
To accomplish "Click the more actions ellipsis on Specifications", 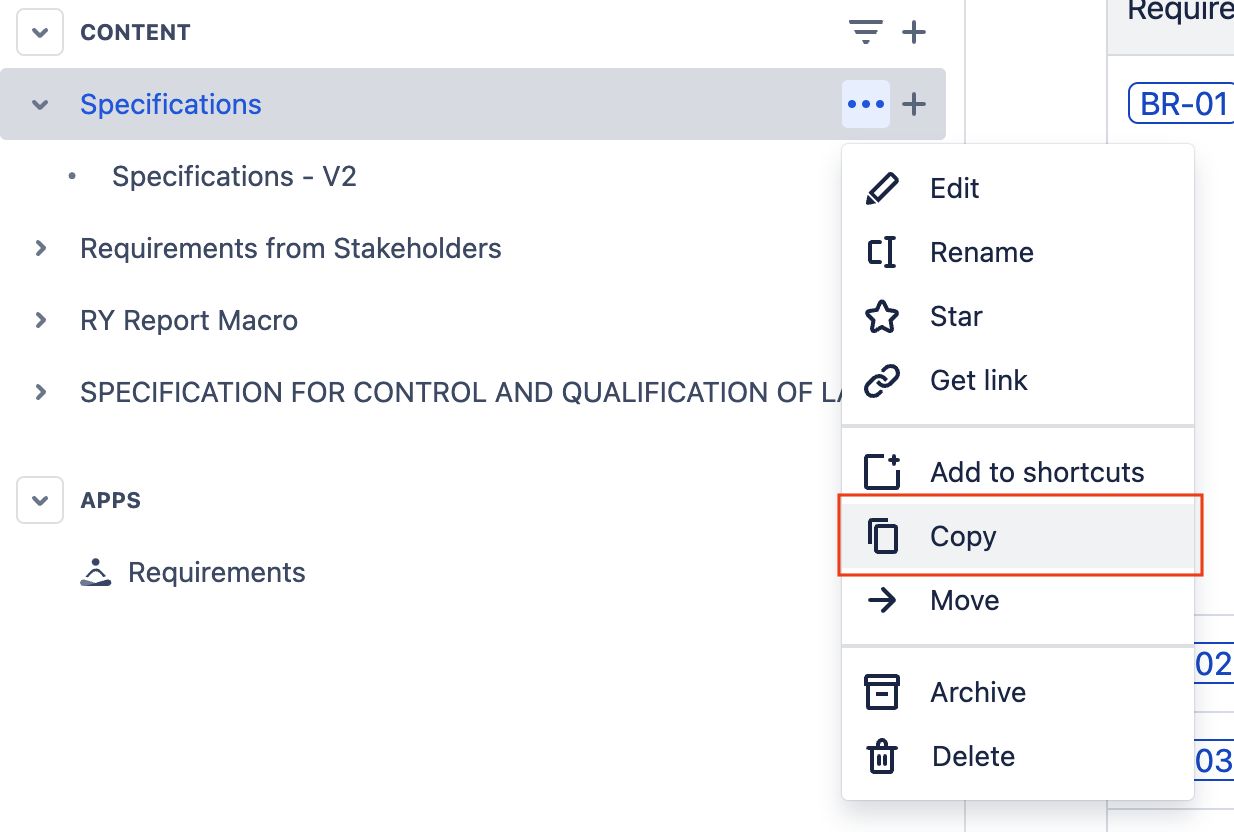I will (x=865, y=104).
